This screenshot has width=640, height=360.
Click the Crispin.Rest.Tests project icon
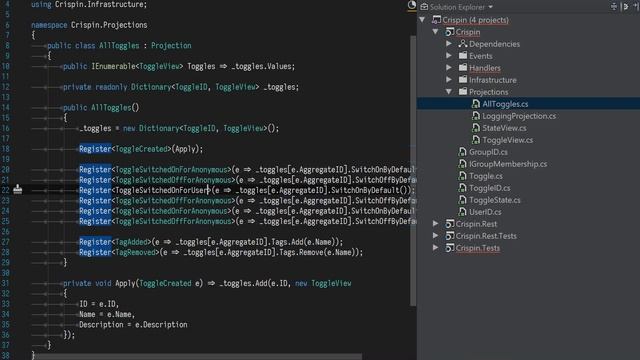tap(449, 236)
